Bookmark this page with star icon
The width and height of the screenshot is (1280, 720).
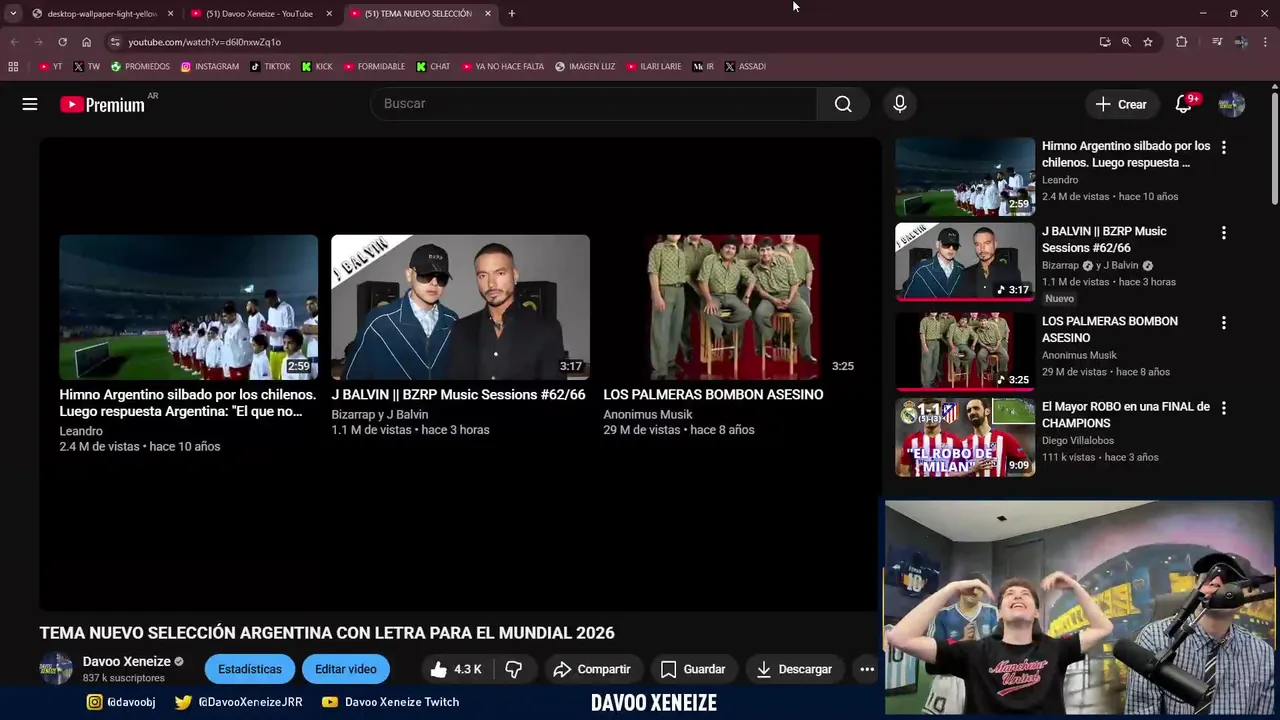coord(1148,42)
